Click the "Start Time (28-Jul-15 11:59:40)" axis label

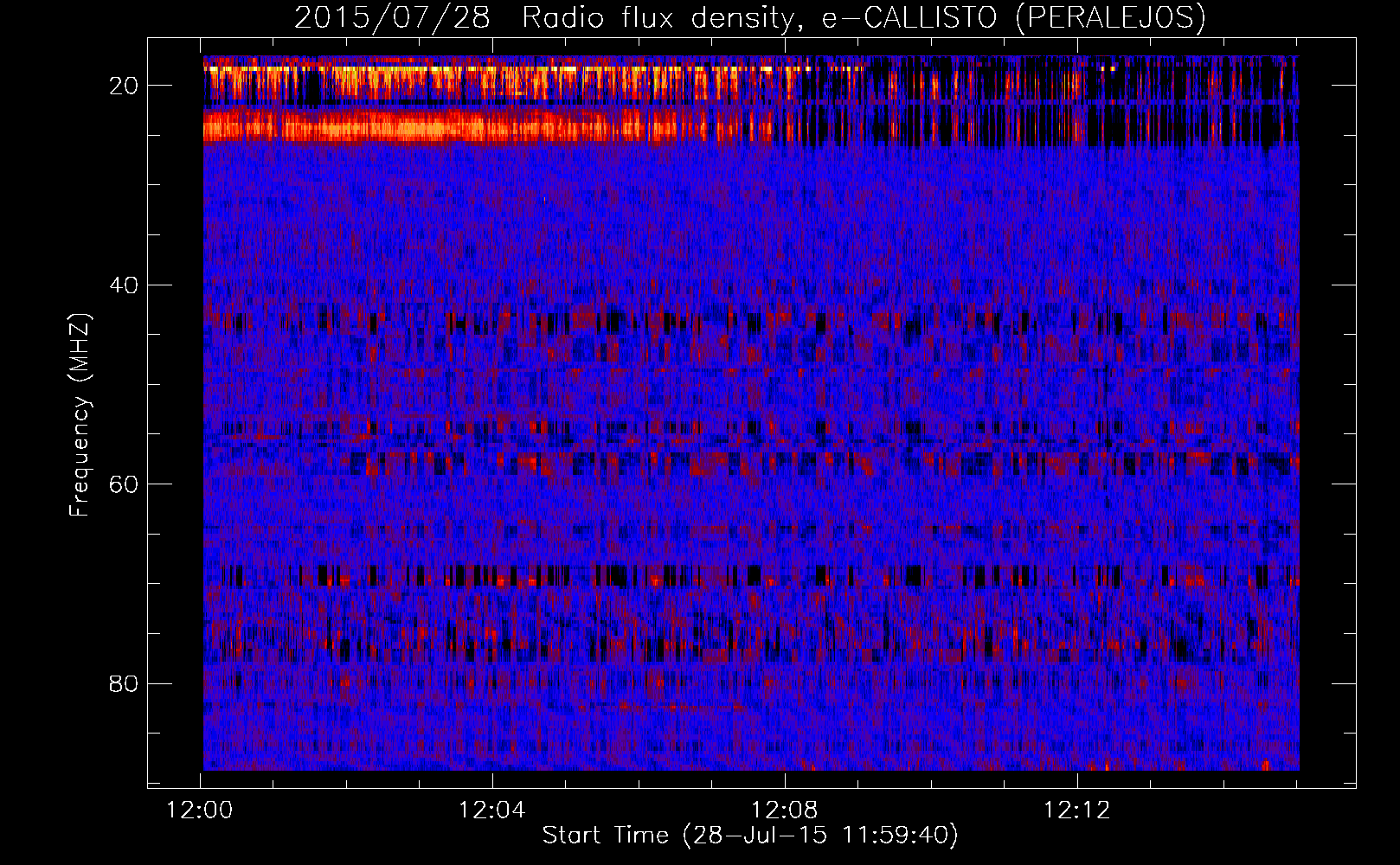coord(750,836)
